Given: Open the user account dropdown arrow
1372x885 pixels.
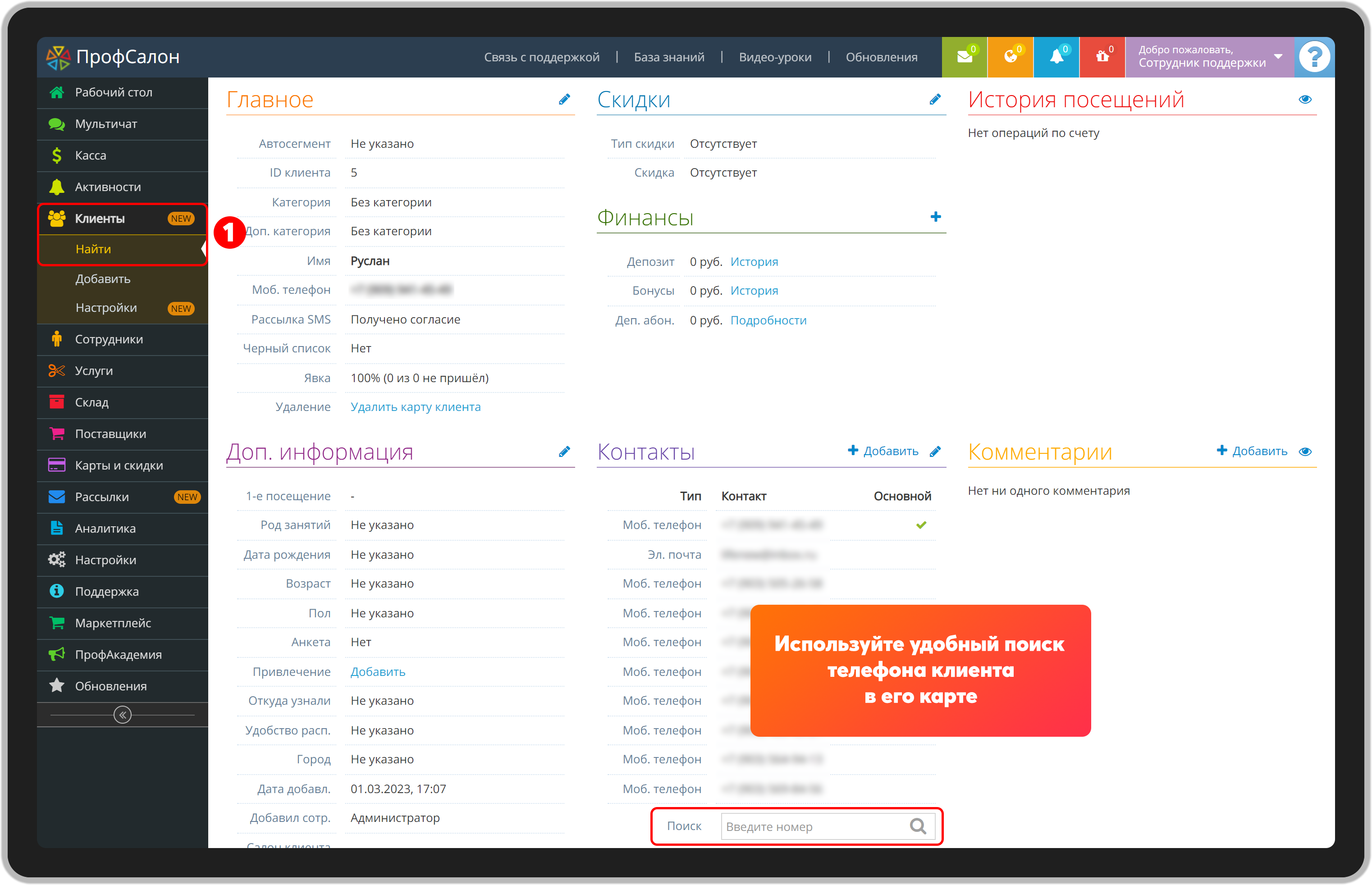Looking at the screenshot, I should point(1278,57).
